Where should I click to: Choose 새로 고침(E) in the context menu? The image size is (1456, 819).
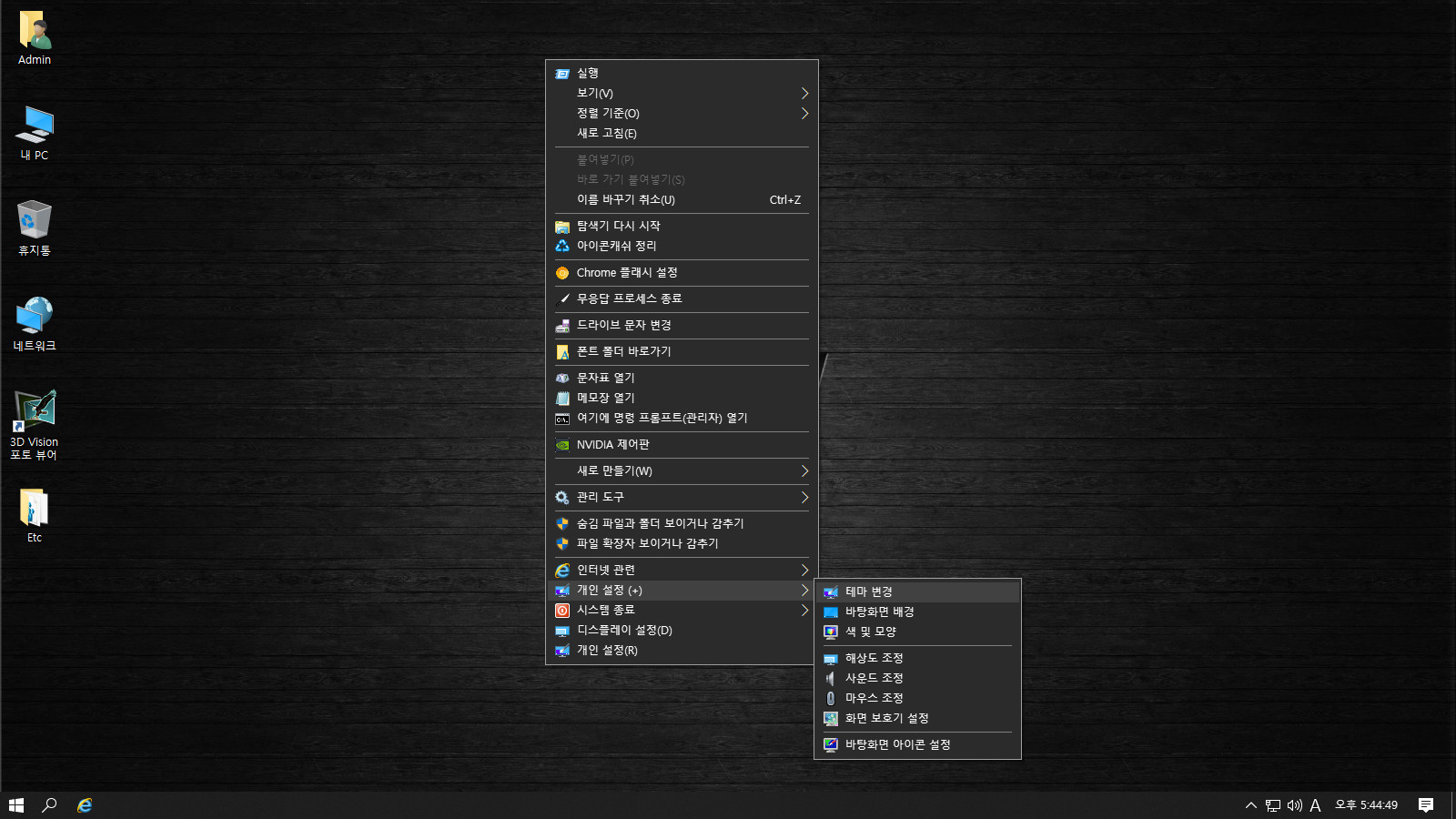682,133
